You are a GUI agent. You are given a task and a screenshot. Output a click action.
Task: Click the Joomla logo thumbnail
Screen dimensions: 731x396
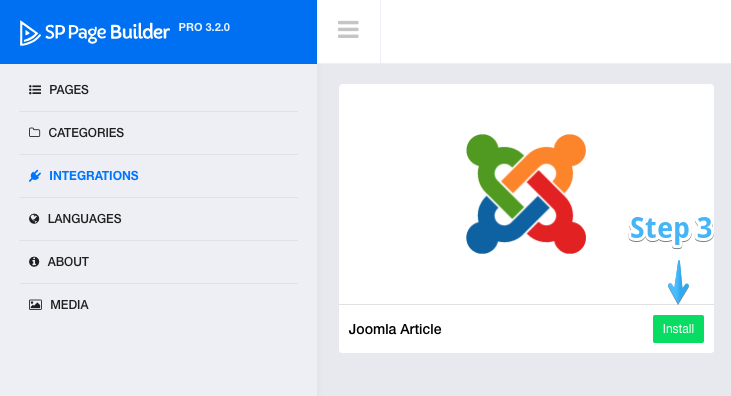pyautogui.click(x=526, y=194)
